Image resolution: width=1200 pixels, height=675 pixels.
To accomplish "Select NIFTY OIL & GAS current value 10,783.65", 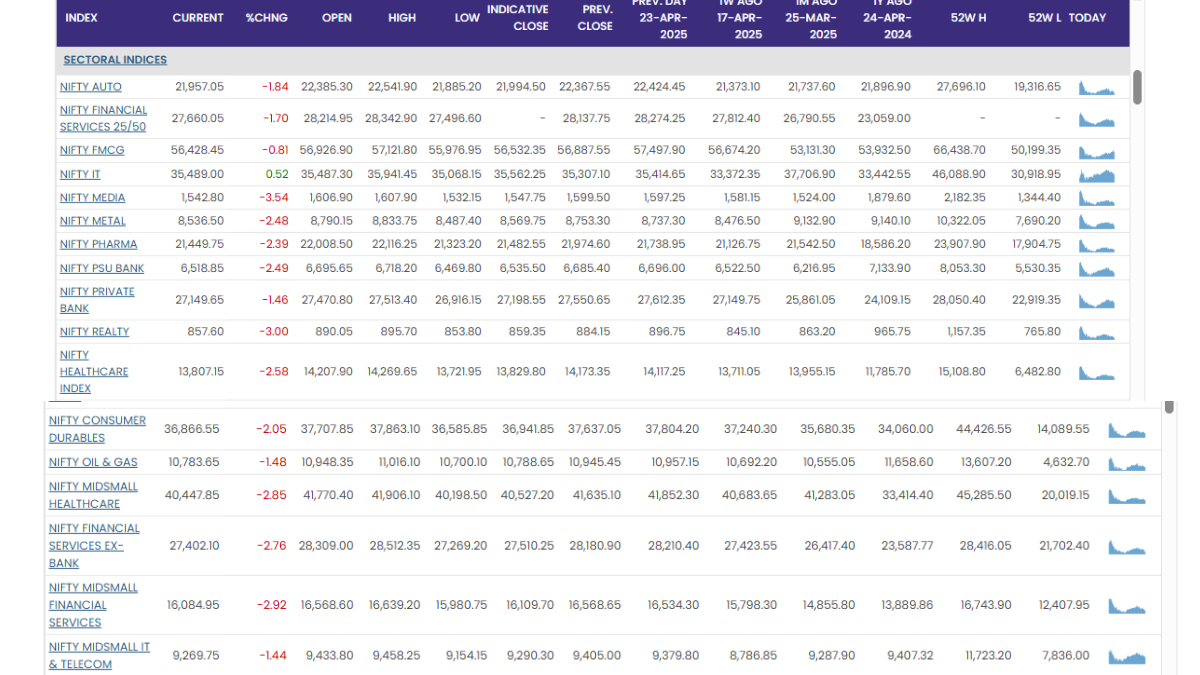I will click(x=192, y=462).
